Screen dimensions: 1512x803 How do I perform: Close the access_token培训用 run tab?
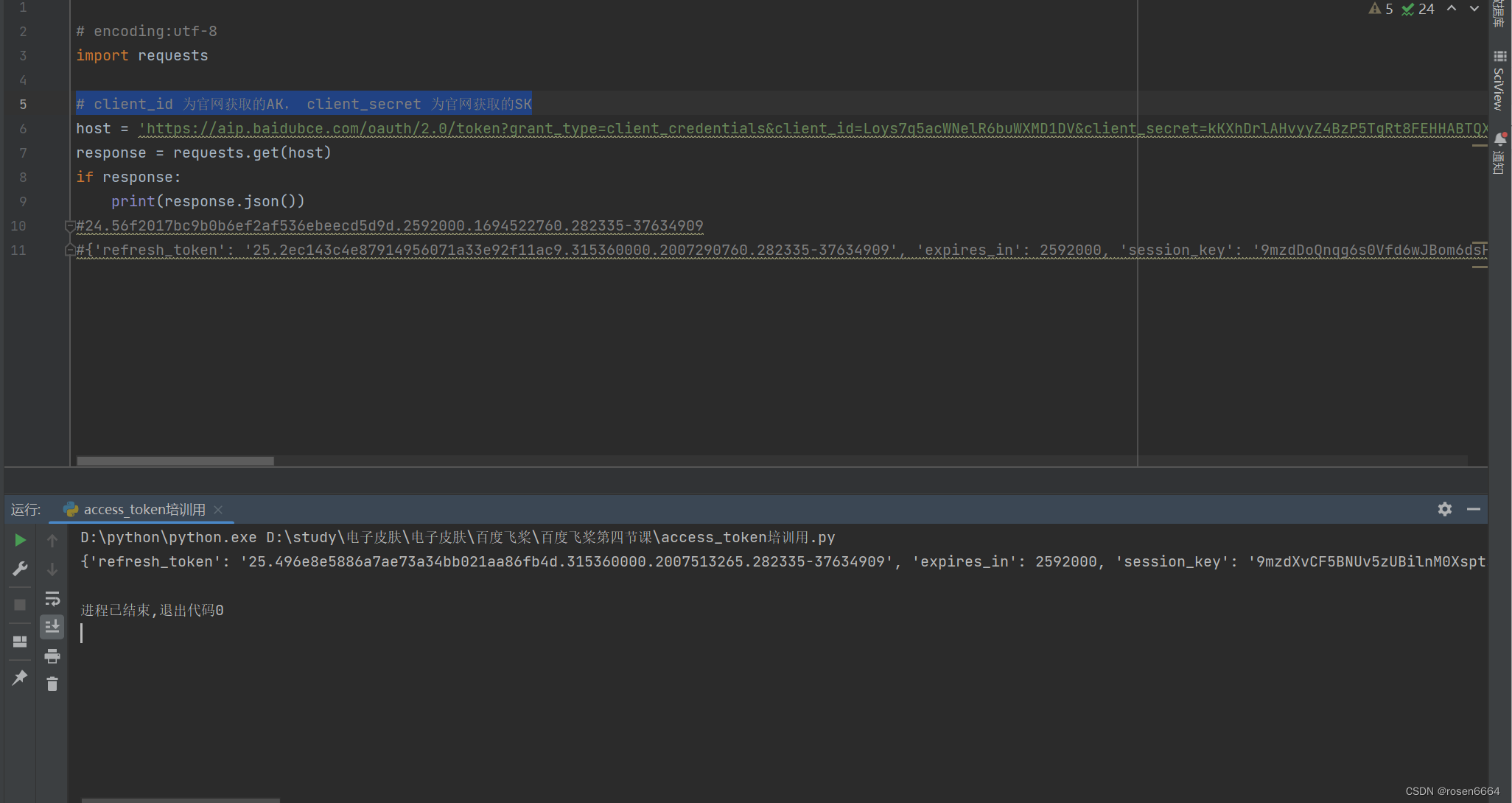pos(218,510)
